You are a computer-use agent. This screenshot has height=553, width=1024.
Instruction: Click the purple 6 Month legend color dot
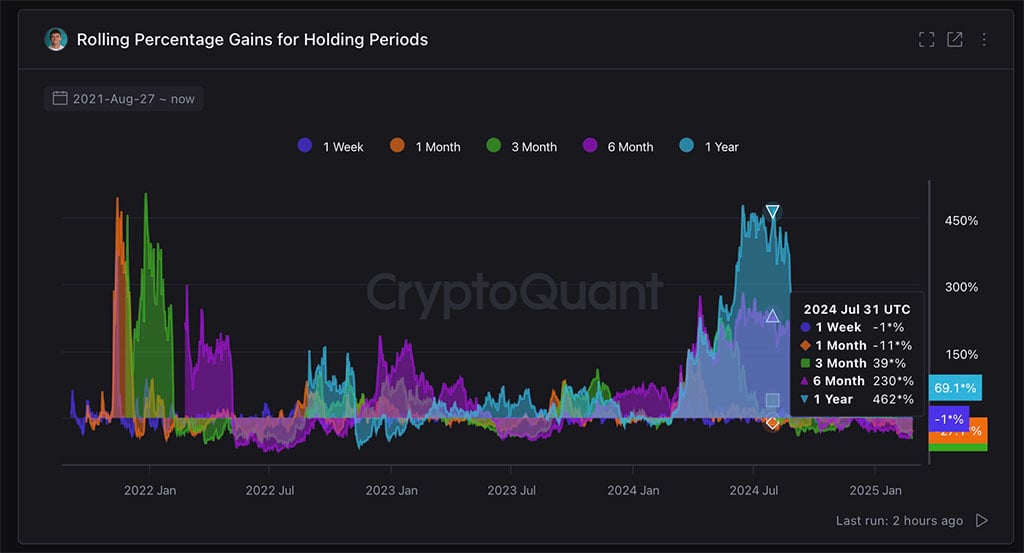point(590,146)
